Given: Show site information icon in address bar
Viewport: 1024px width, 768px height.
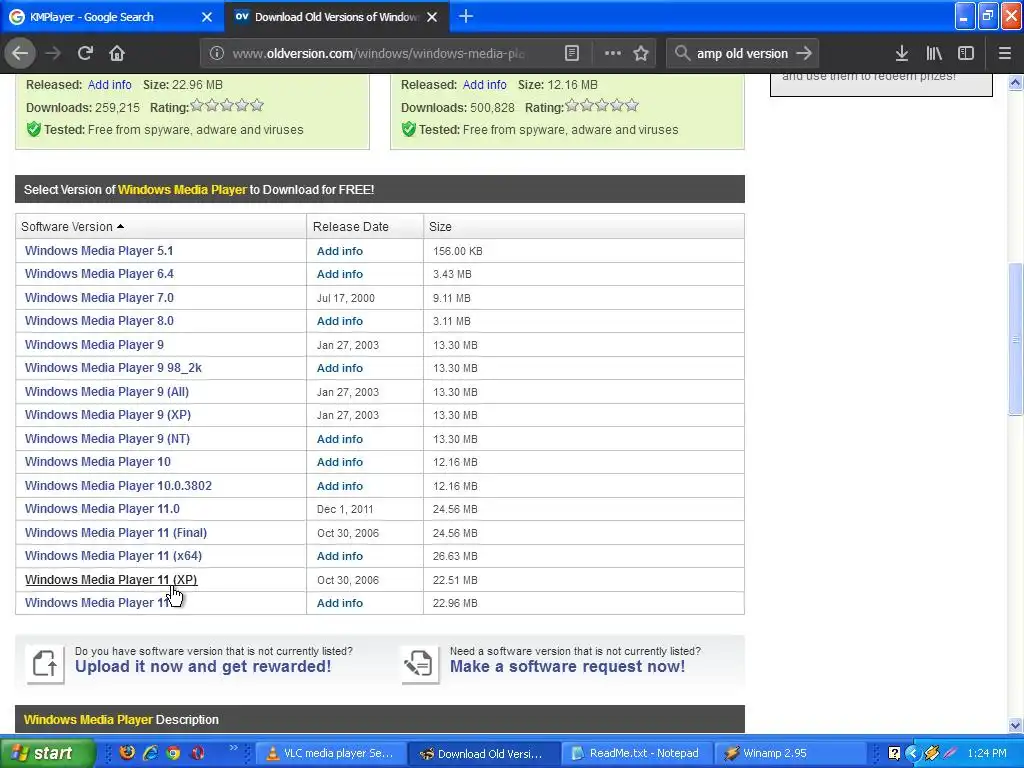Looking at the screenshot, I should (x=217, y=54).
